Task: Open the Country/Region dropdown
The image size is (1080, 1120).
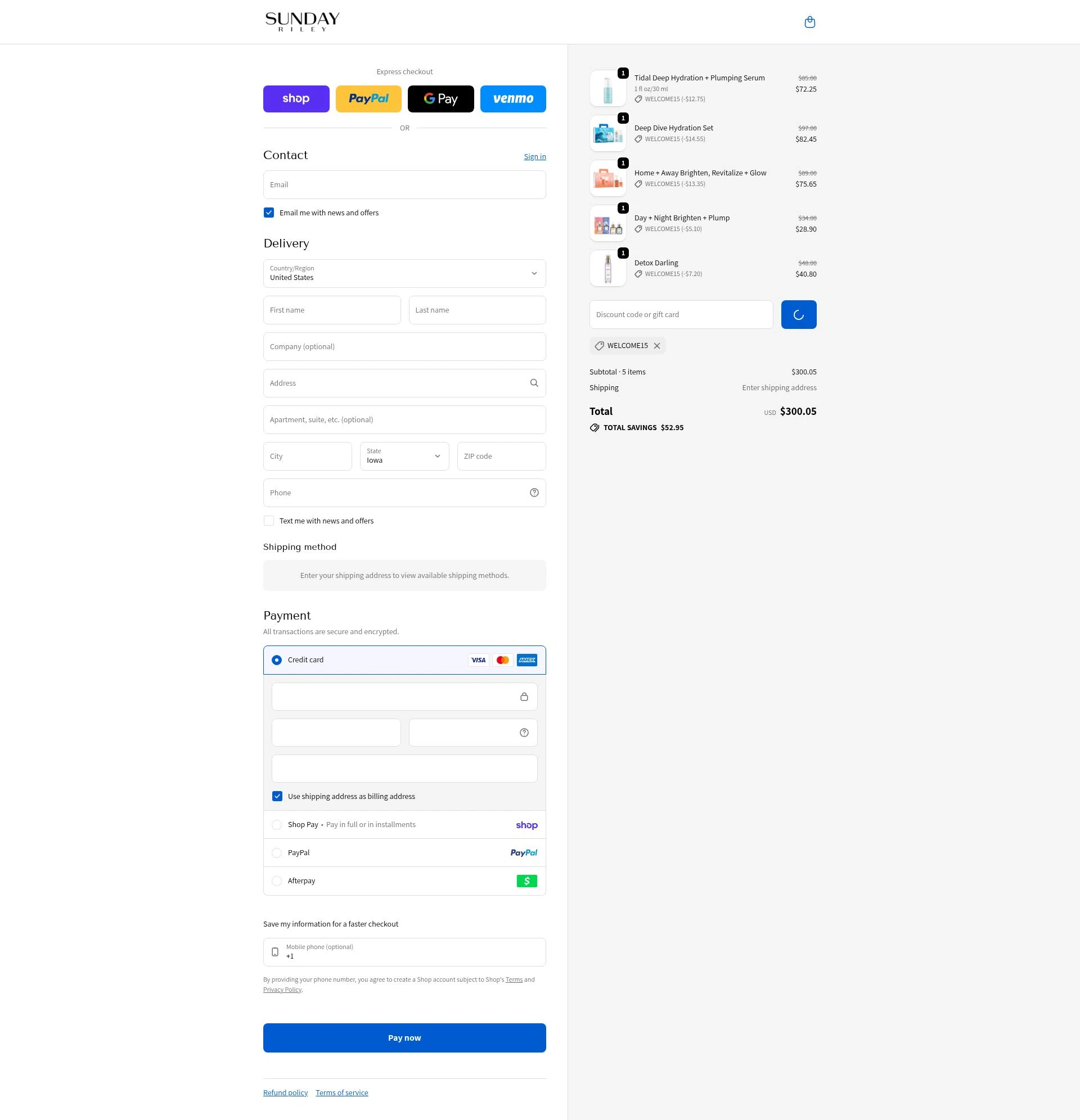Action: 404,274
